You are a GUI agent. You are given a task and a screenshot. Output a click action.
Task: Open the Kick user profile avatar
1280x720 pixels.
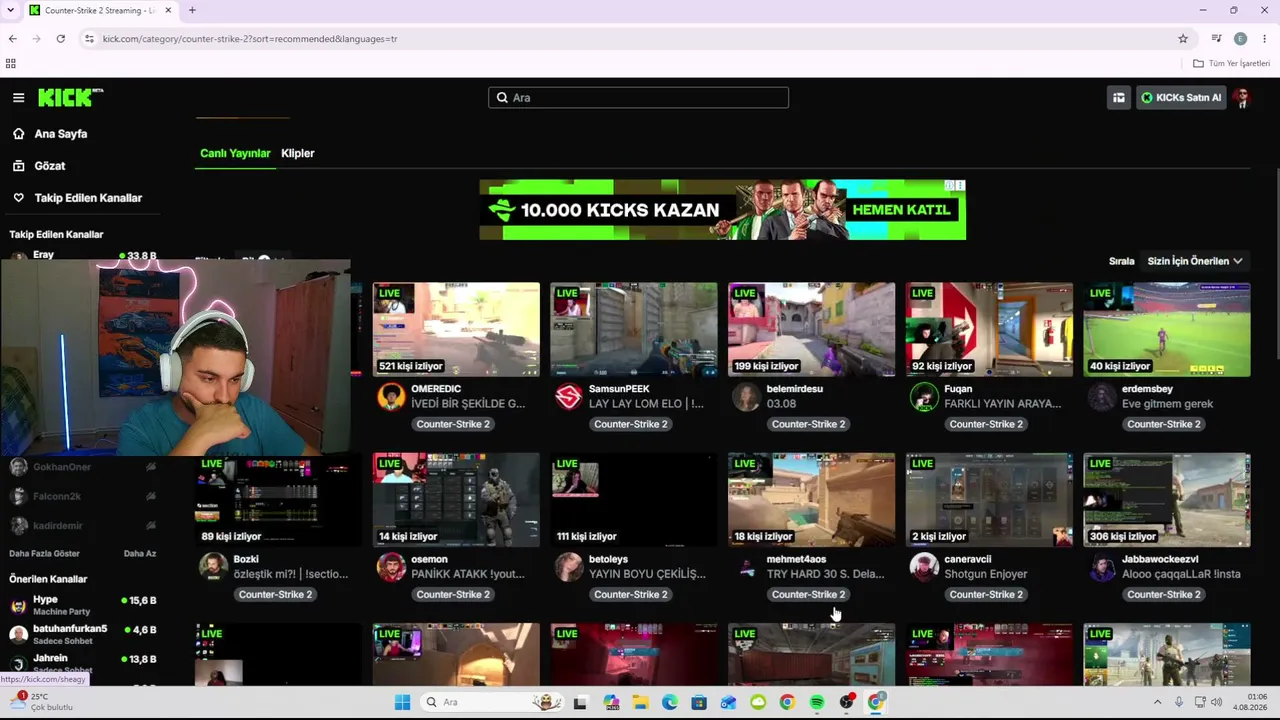tap(1242, 97)
